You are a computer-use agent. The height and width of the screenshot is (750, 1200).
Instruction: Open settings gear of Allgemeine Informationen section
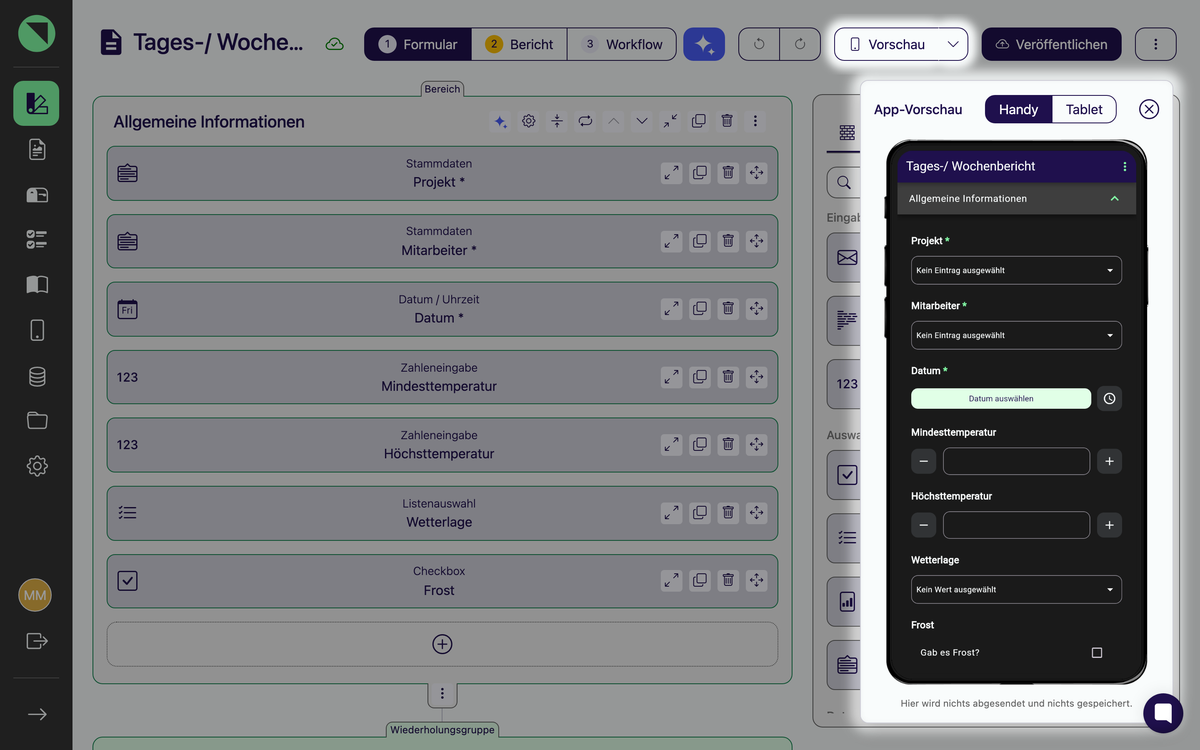[529, 121]
